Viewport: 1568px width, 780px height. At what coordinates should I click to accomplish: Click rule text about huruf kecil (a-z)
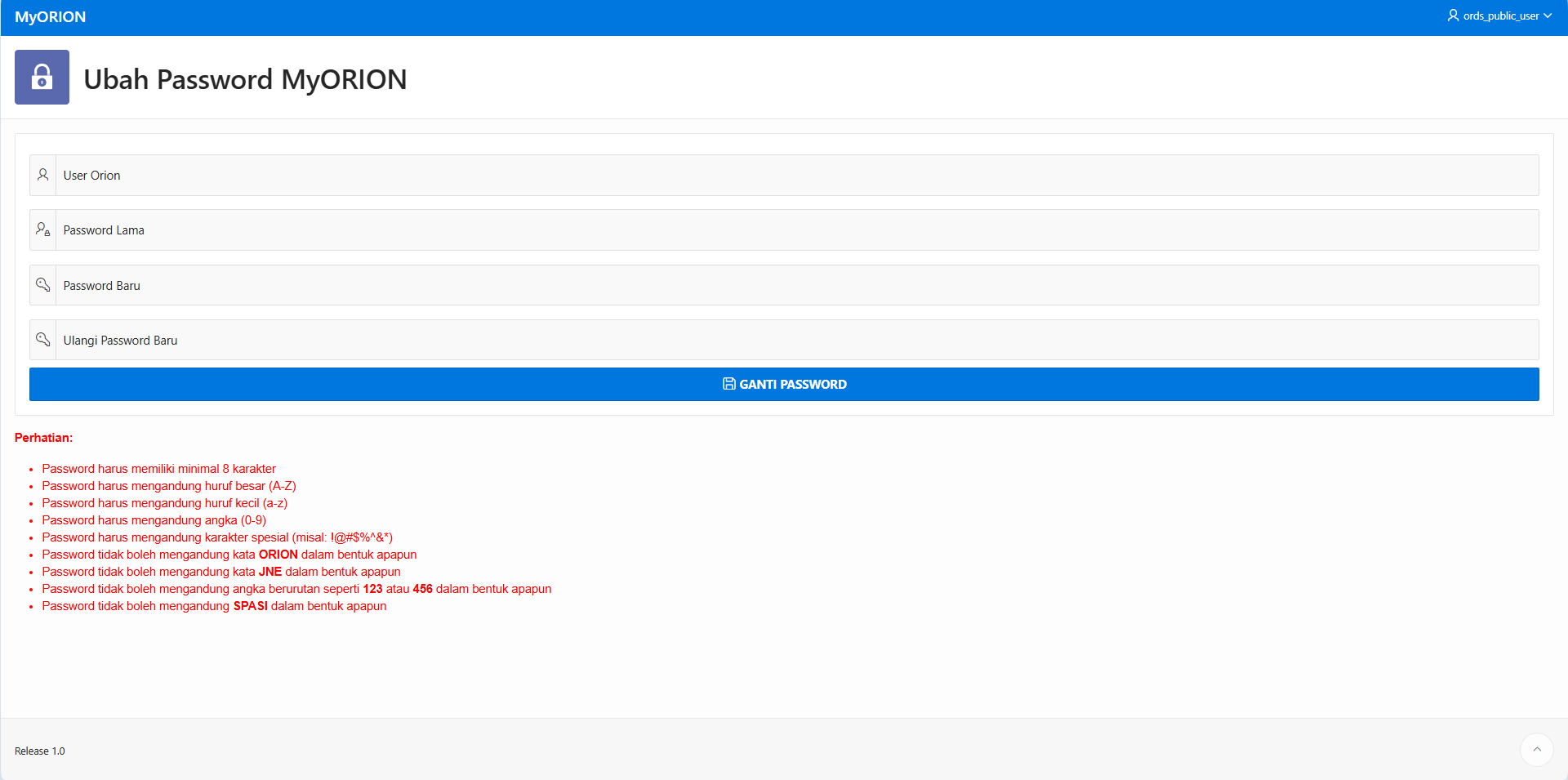click(x=165, y=503)
